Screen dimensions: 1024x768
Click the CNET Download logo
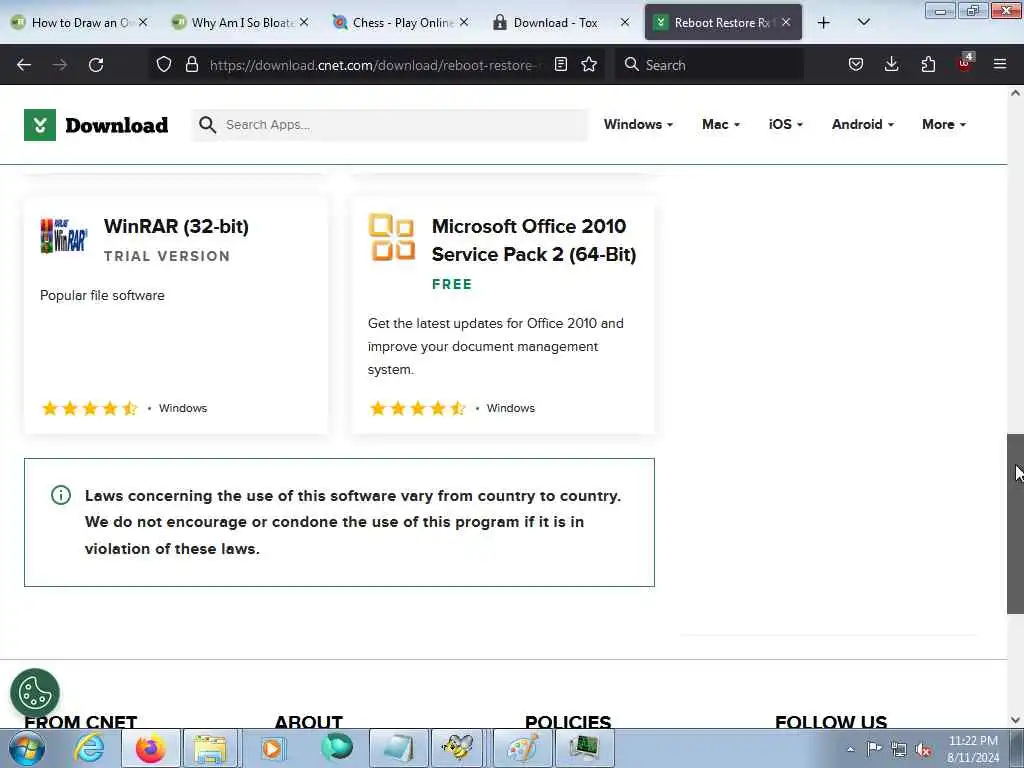[x=96, y=125]
